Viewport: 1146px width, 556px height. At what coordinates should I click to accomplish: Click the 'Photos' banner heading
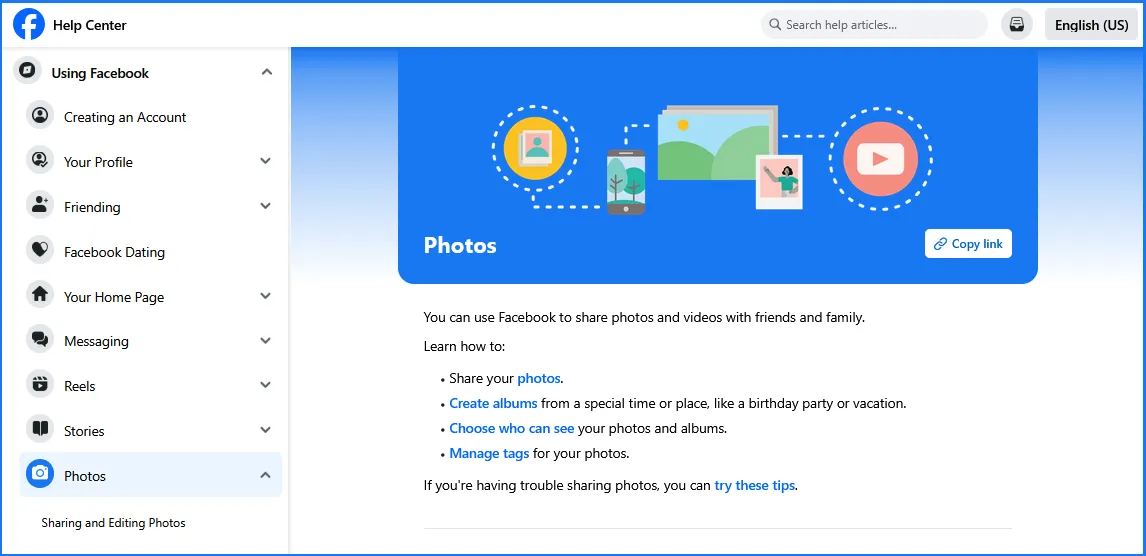coord(460,245)
